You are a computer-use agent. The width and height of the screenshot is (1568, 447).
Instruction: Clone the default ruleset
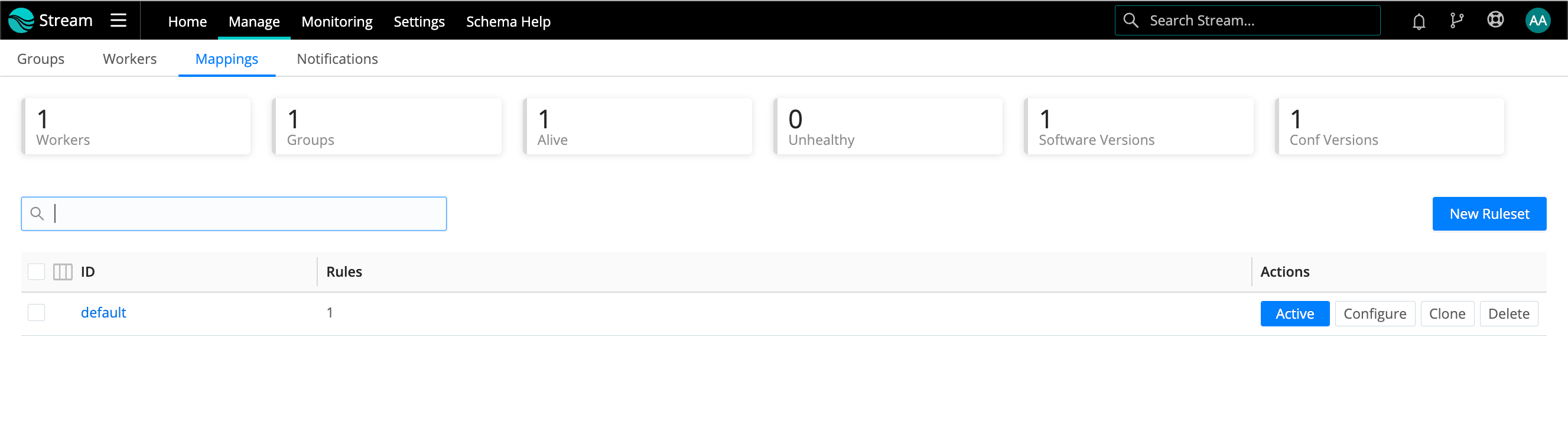[1447, 313]
